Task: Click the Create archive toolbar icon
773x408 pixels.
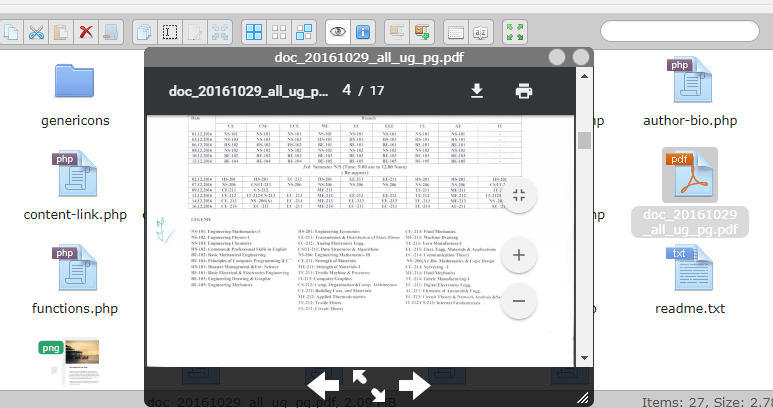Action: point(422,33)
